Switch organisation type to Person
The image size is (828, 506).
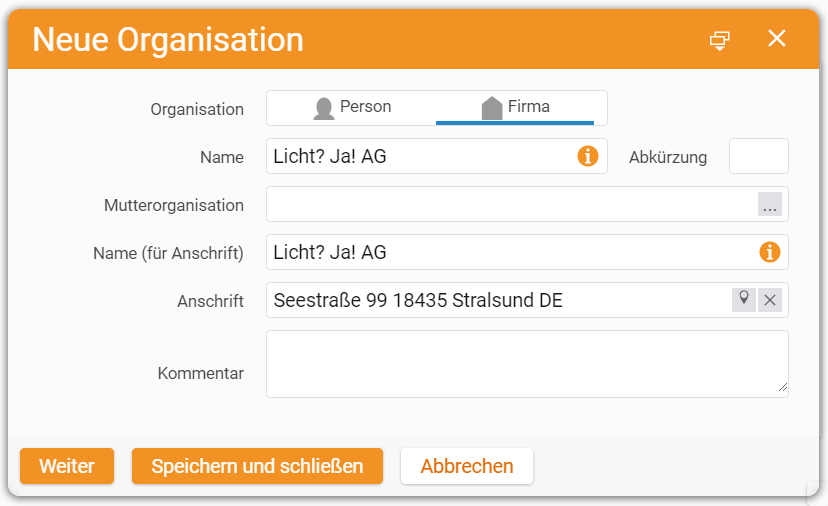tap(352, 108)
